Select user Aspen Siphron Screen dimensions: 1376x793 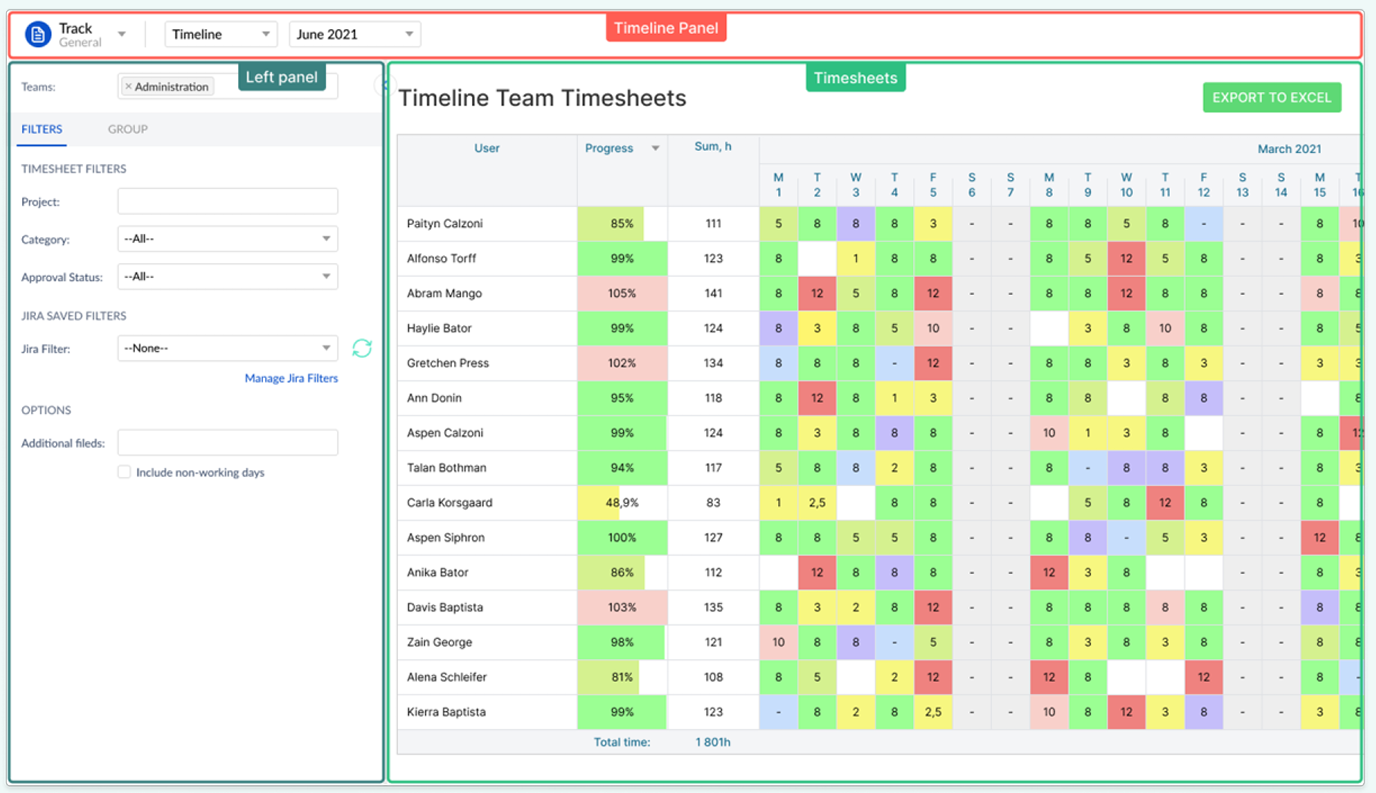pyautogui.click(x=446, y=538)
